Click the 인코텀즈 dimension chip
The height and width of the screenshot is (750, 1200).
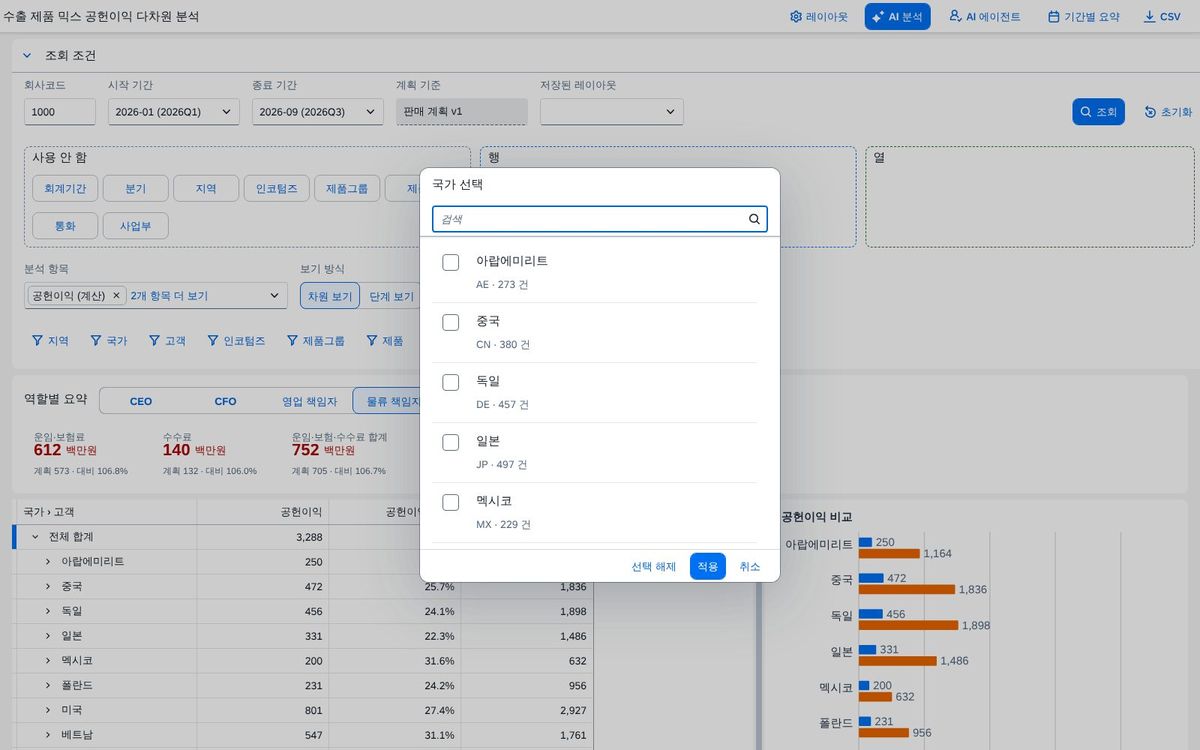point(276,188)
